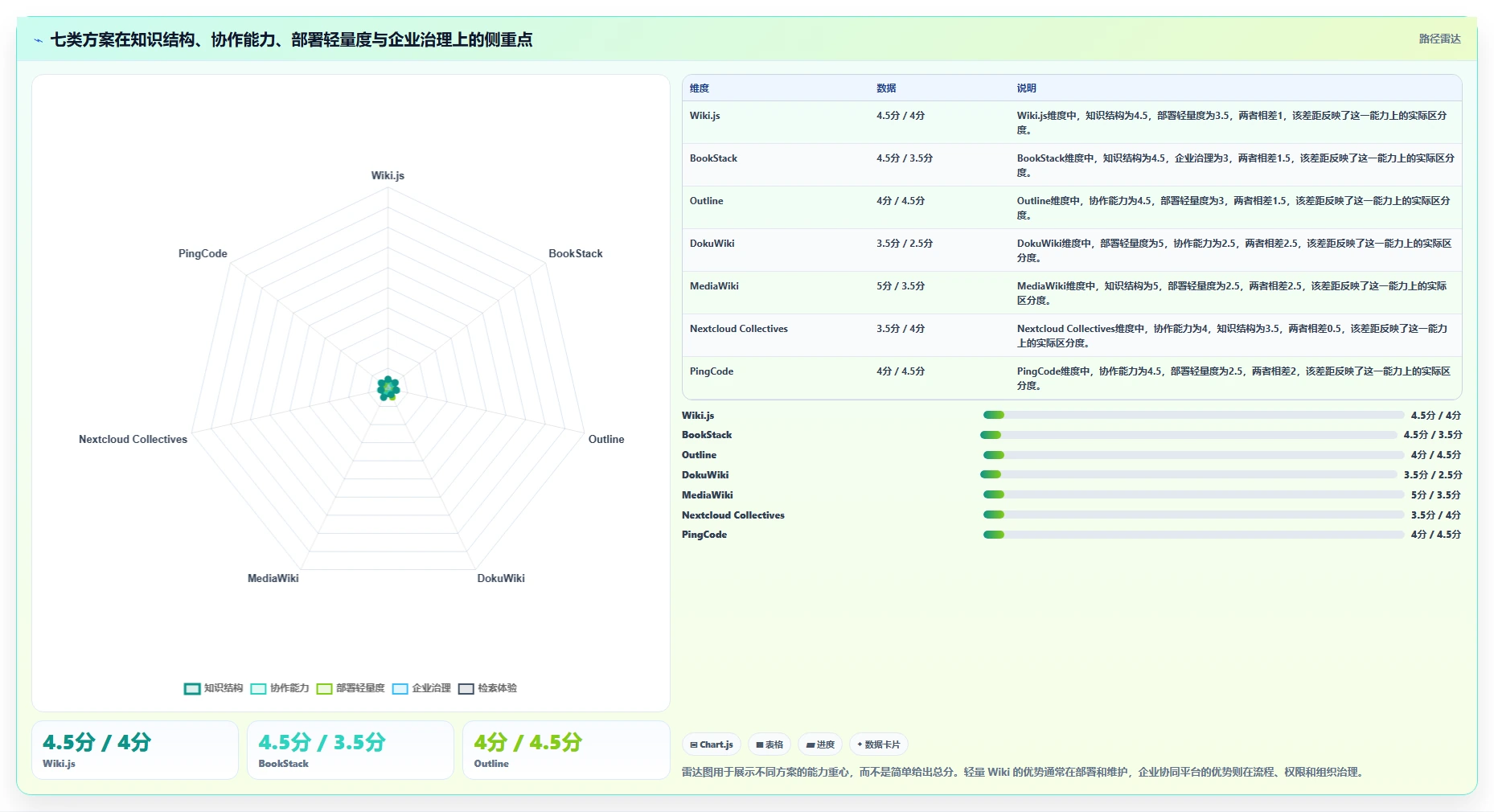Viewport: 1494px width, 812px height.
Task: Click the MediaWiki progress bar
Action: (1193, 494)
